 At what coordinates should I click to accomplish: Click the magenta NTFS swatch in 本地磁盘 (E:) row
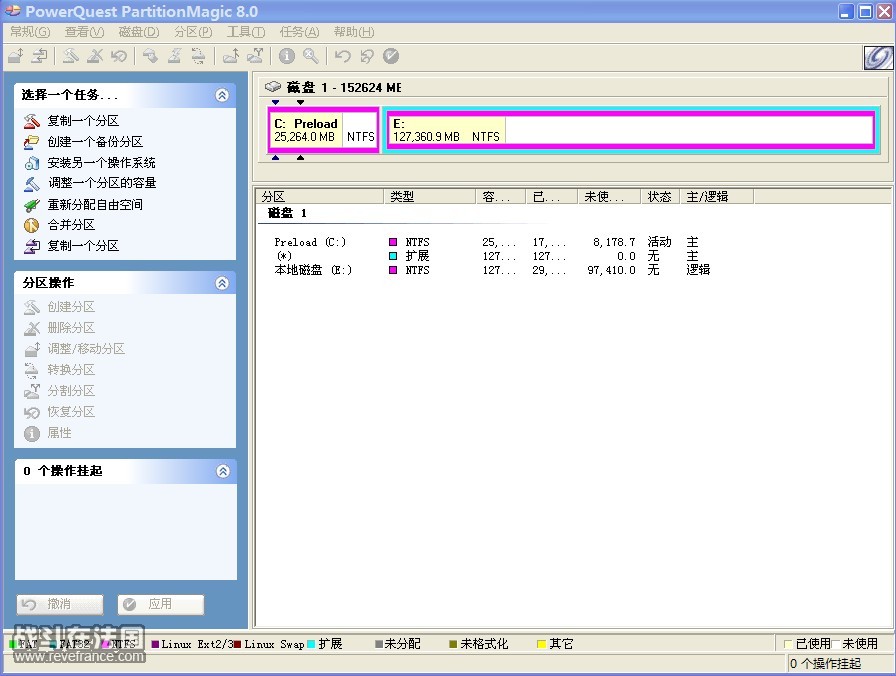point(393,270)
